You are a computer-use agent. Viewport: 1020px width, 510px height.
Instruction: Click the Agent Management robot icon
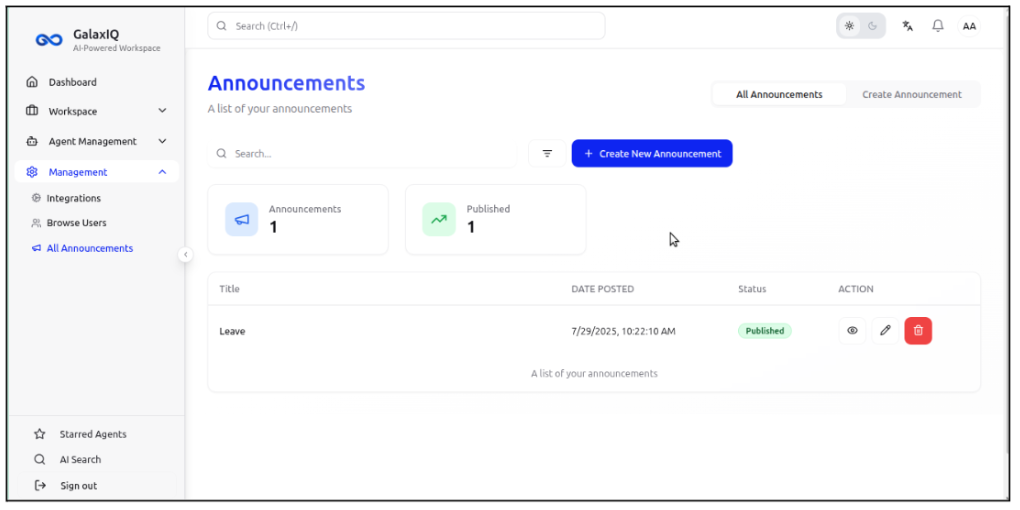tap(32, 141)
